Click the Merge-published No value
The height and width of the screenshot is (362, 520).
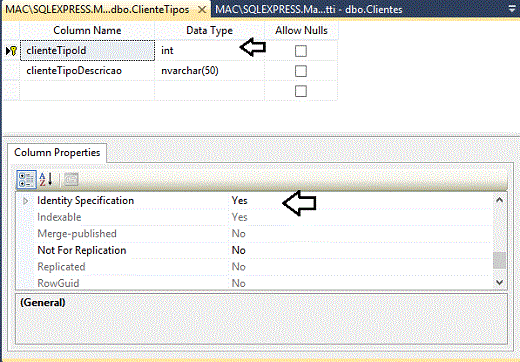(239, 234)
